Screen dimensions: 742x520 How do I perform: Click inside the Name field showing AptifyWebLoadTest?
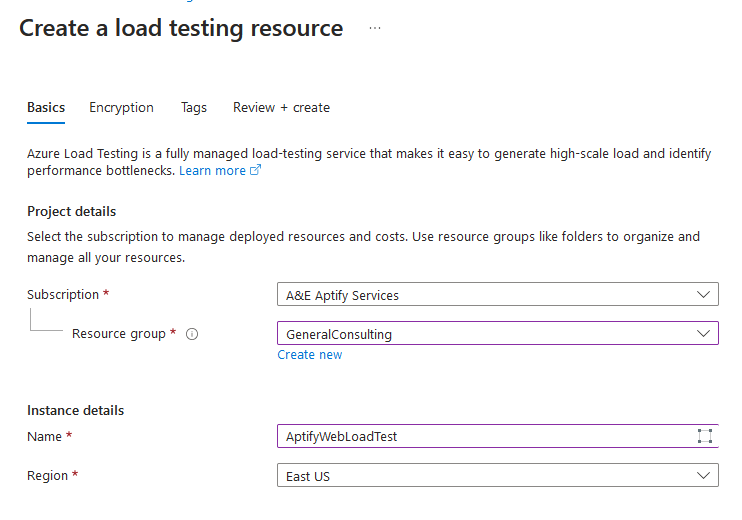point(487,436)
